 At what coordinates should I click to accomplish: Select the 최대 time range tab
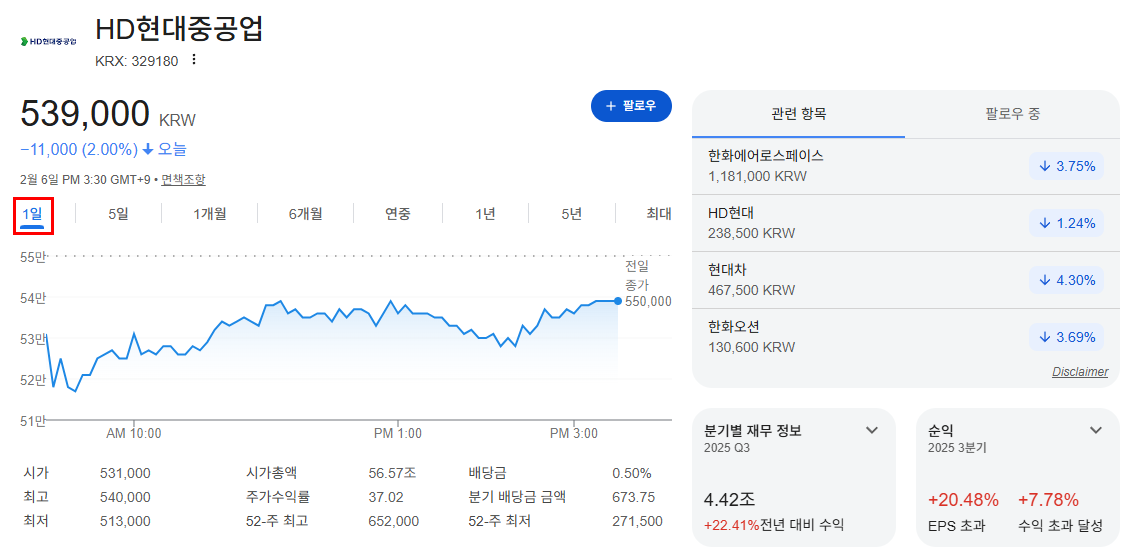pos(659,214)
